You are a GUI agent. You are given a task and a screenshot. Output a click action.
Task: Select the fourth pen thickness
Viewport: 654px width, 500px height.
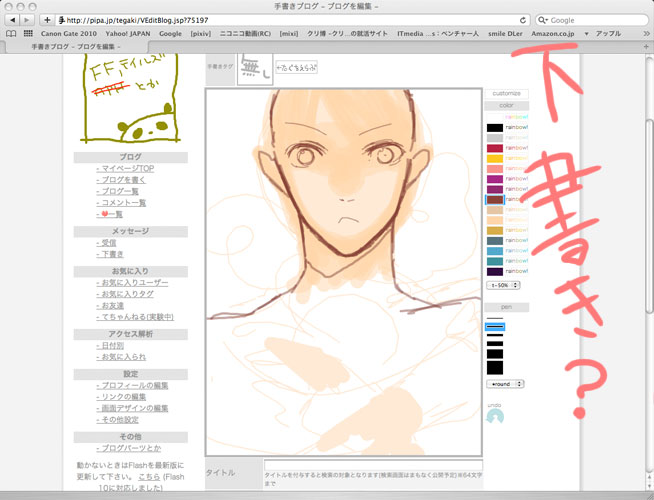[x=495, y=344]
